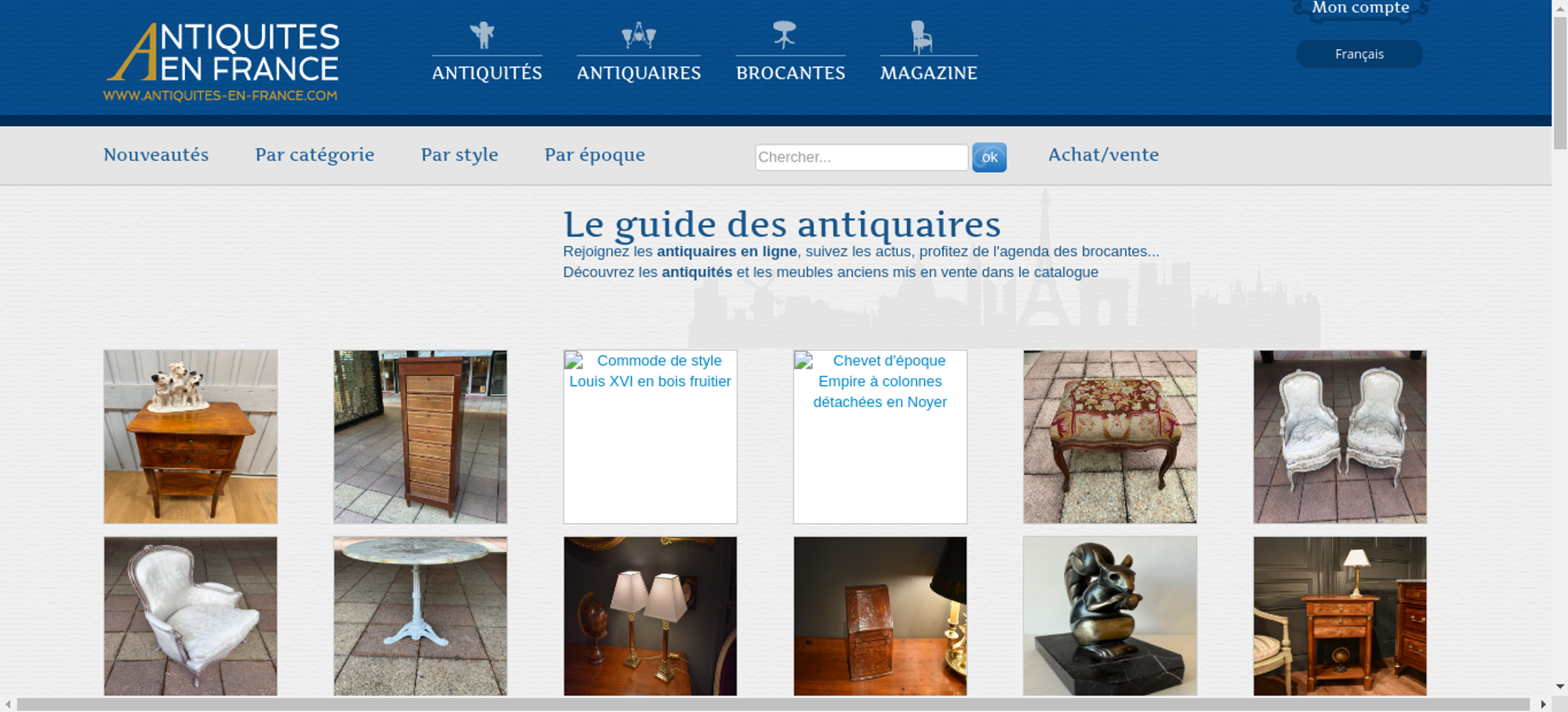Click the cherub icon above Antiquités
The height and width of the screenshot is (712, 1568).
(482, 35)
